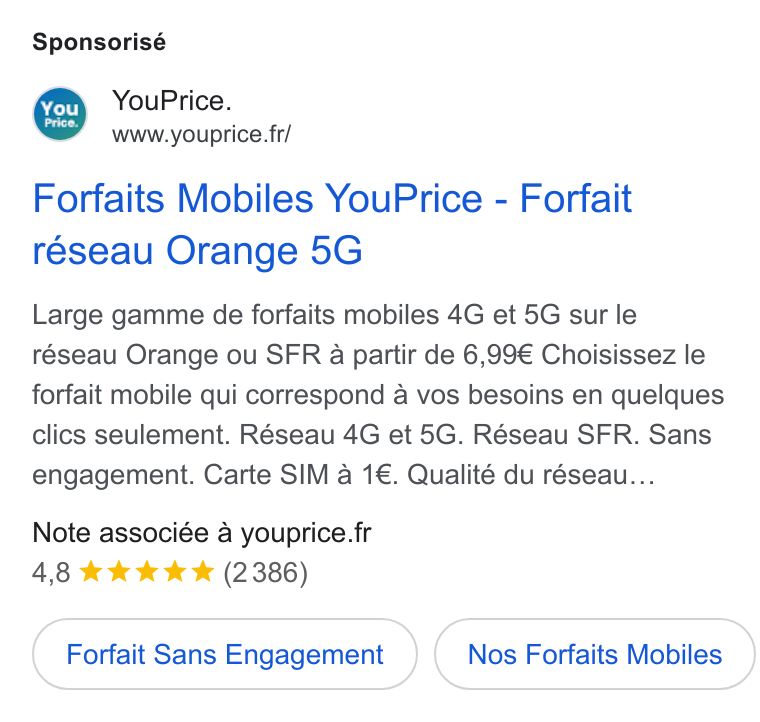Click "Large gamme de forfaits mobiles" text
The image size is (760, 722).
click(x=236, y=315)
